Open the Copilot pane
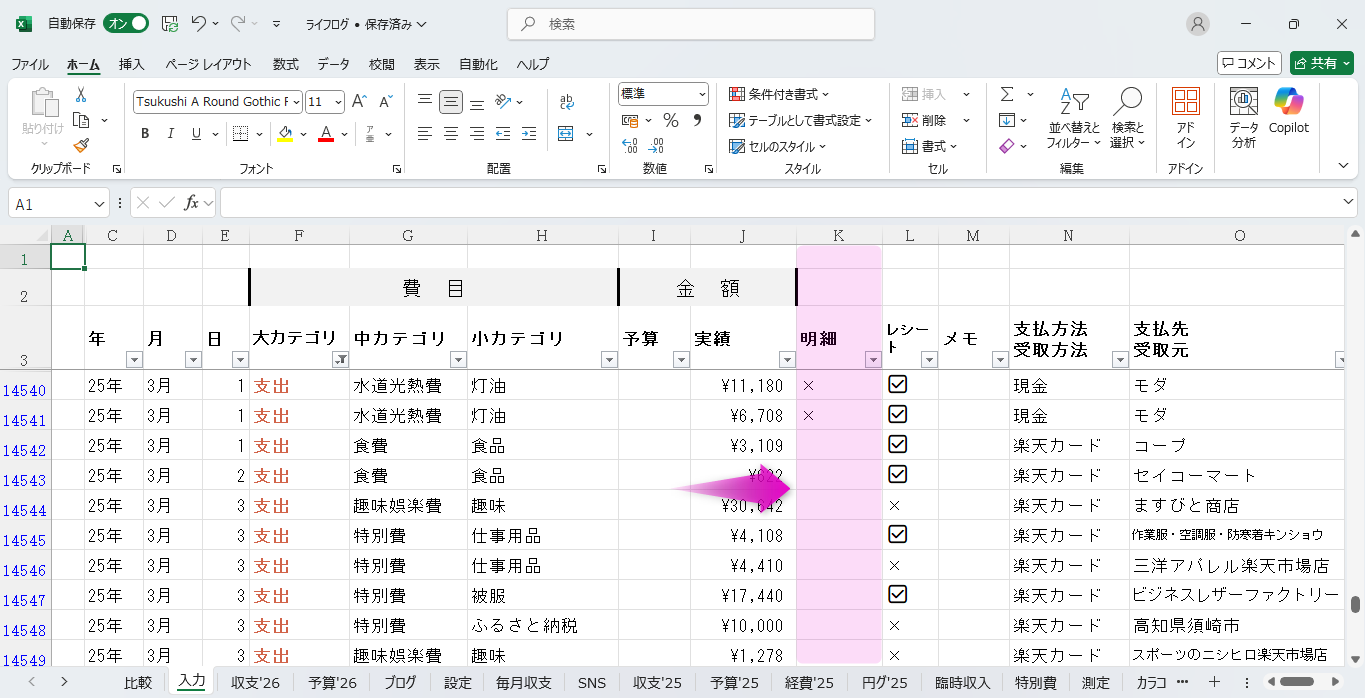The width and height of the screenshot is (1365, 699). 1288,110
